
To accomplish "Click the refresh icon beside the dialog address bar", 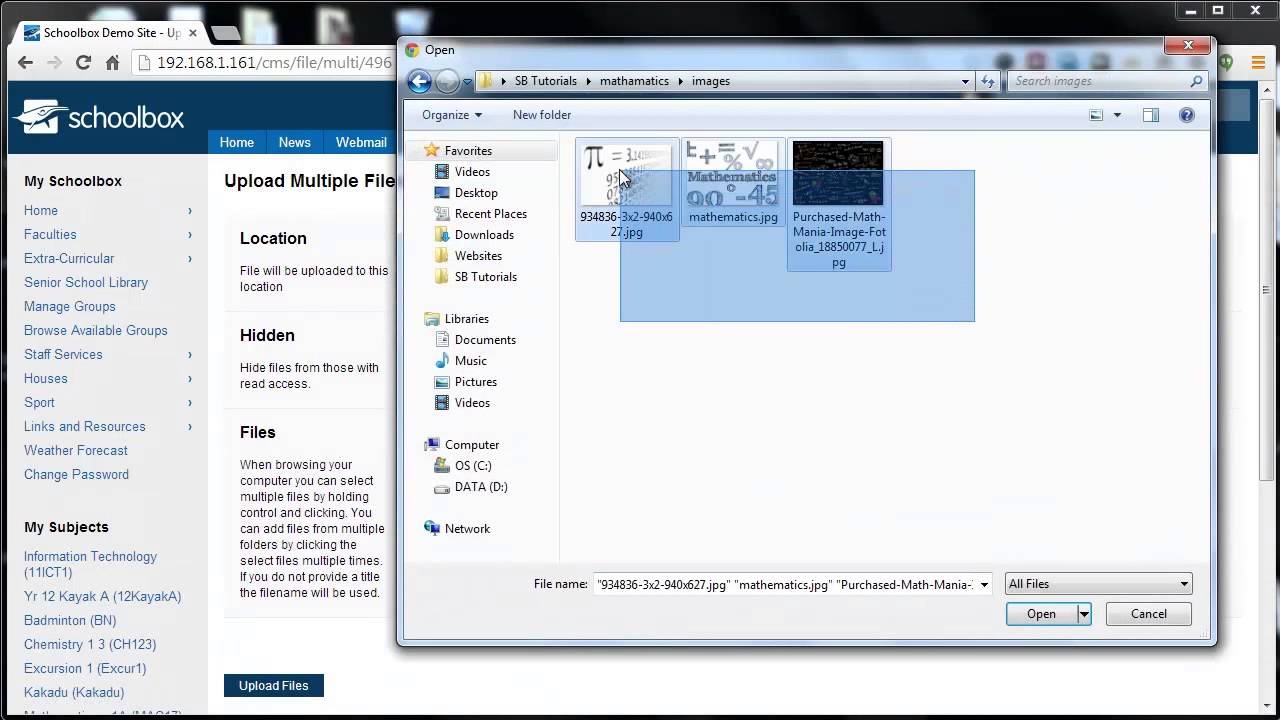I will pyautogui.click(x=988, y=81).
